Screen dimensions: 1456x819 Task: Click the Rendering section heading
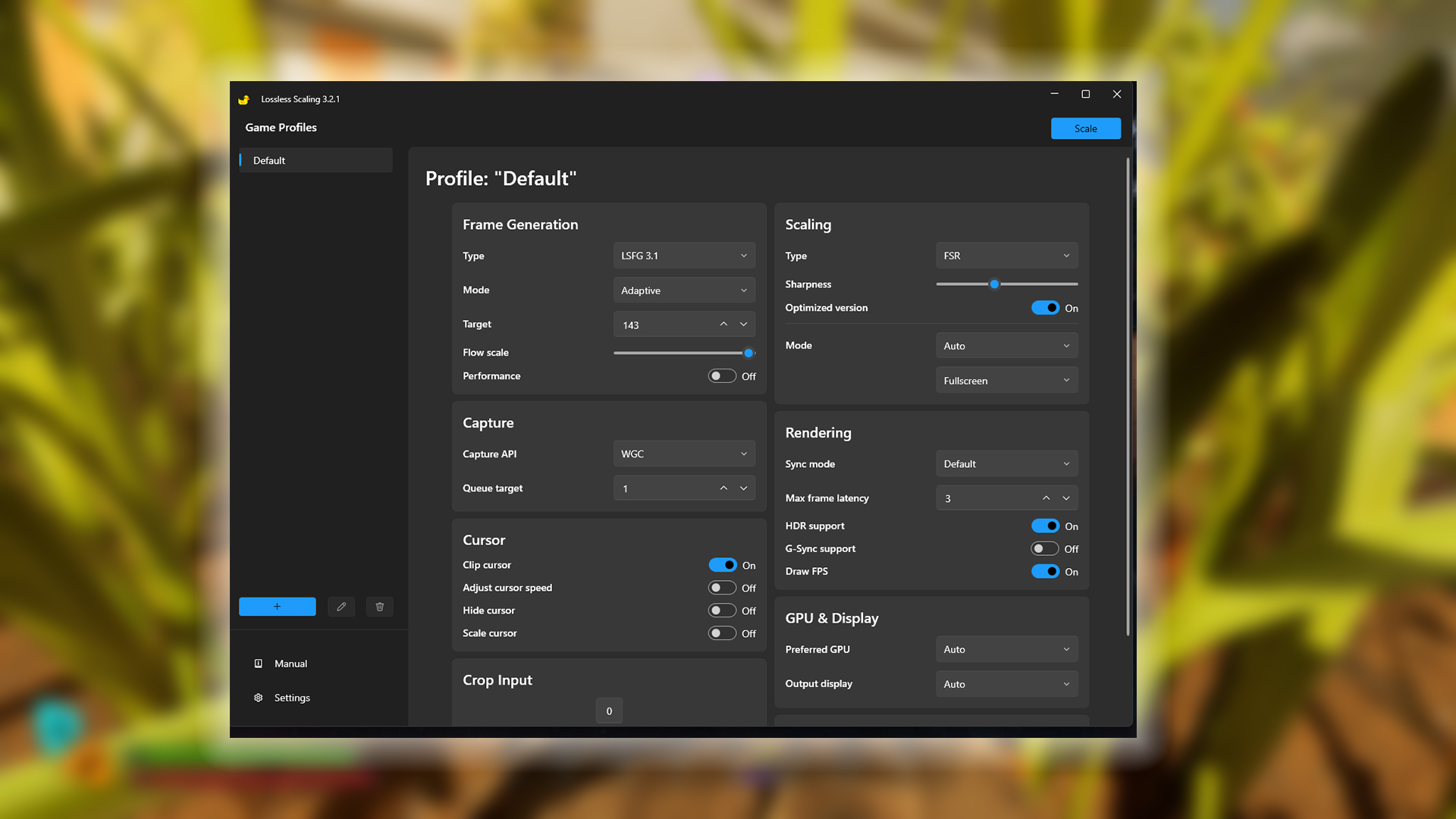coord(818,432)
